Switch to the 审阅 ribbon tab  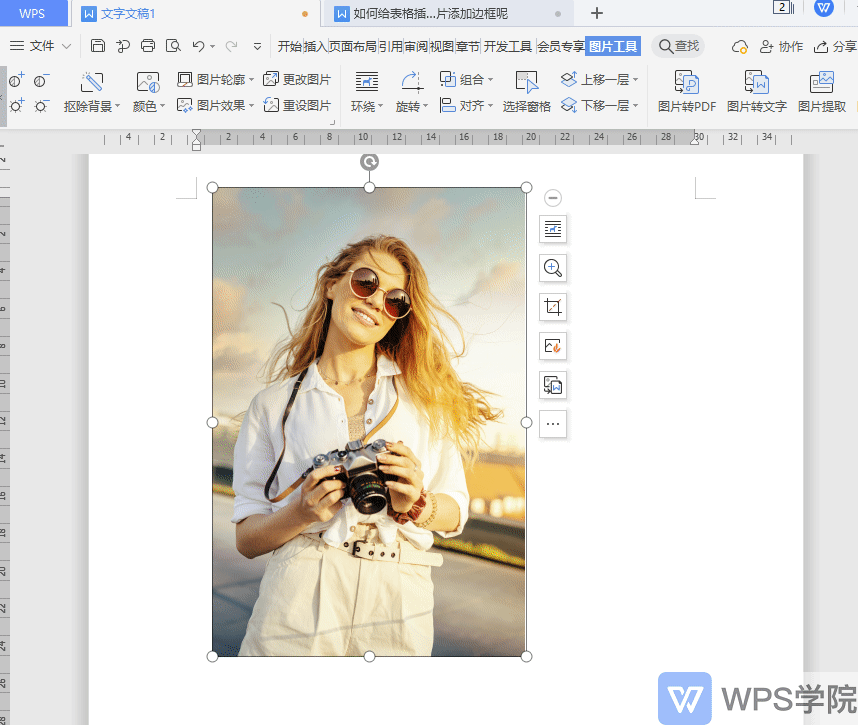pyautogui.click(x=416, y=47)
